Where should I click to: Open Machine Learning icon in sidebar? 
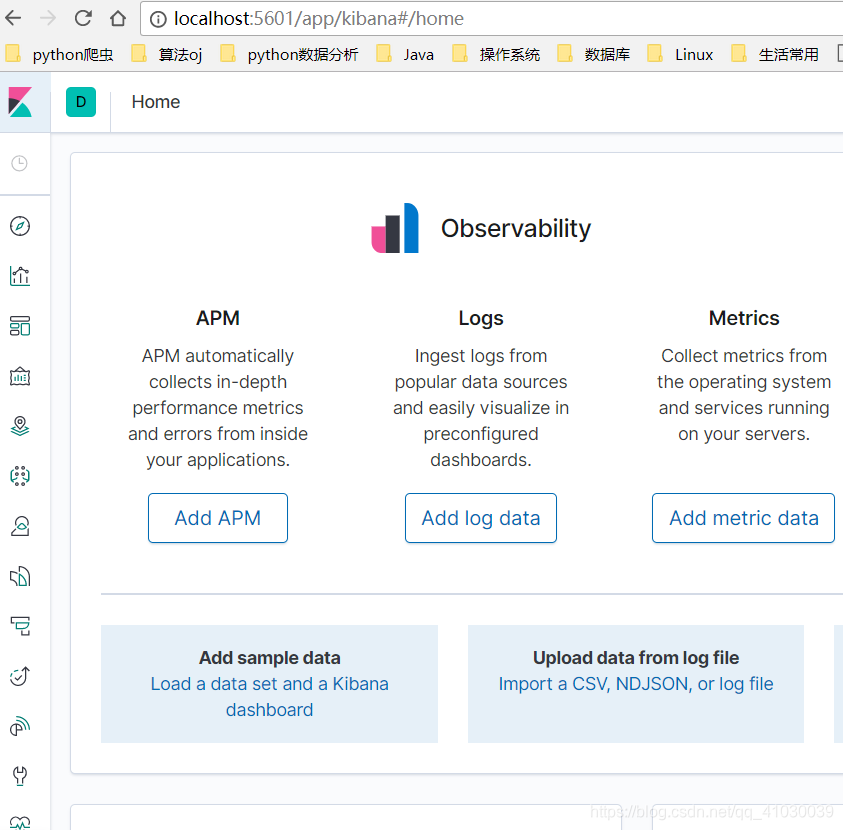[20, 476]
